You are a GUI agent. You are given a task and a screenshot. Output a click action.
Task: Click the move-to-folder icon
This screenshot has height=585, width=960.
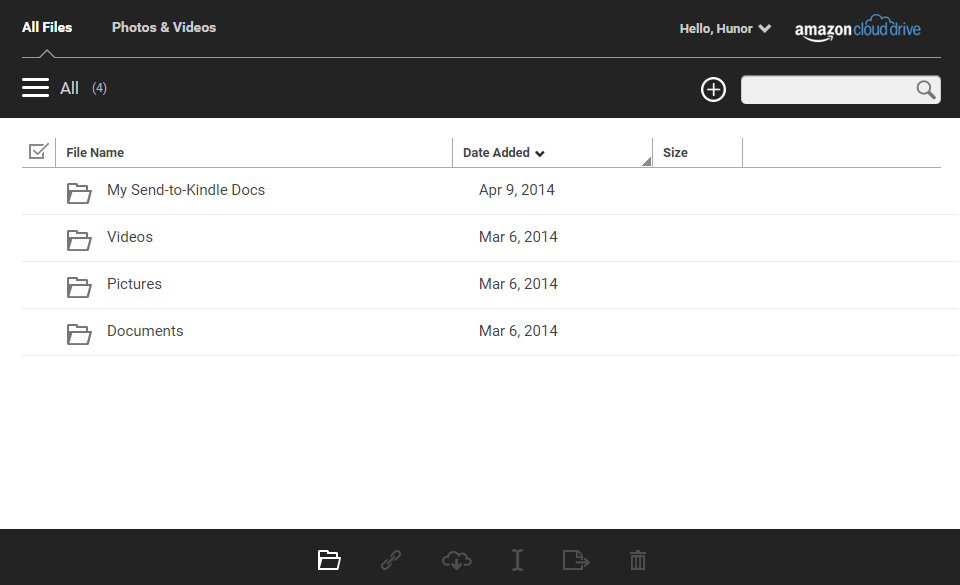(576, 560)
